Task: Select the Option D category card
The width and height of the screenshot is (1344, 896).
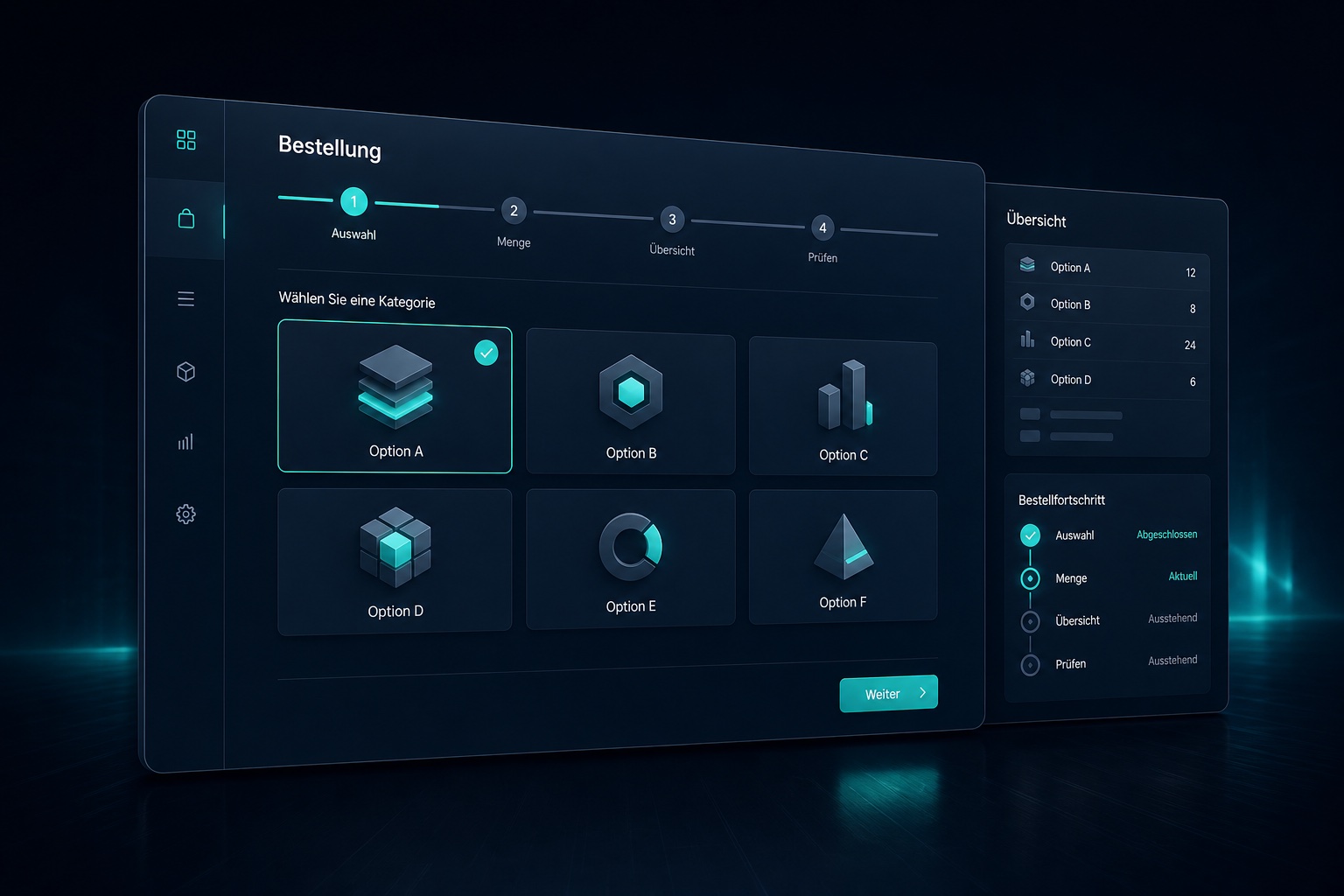Action: tap(395, 561)
